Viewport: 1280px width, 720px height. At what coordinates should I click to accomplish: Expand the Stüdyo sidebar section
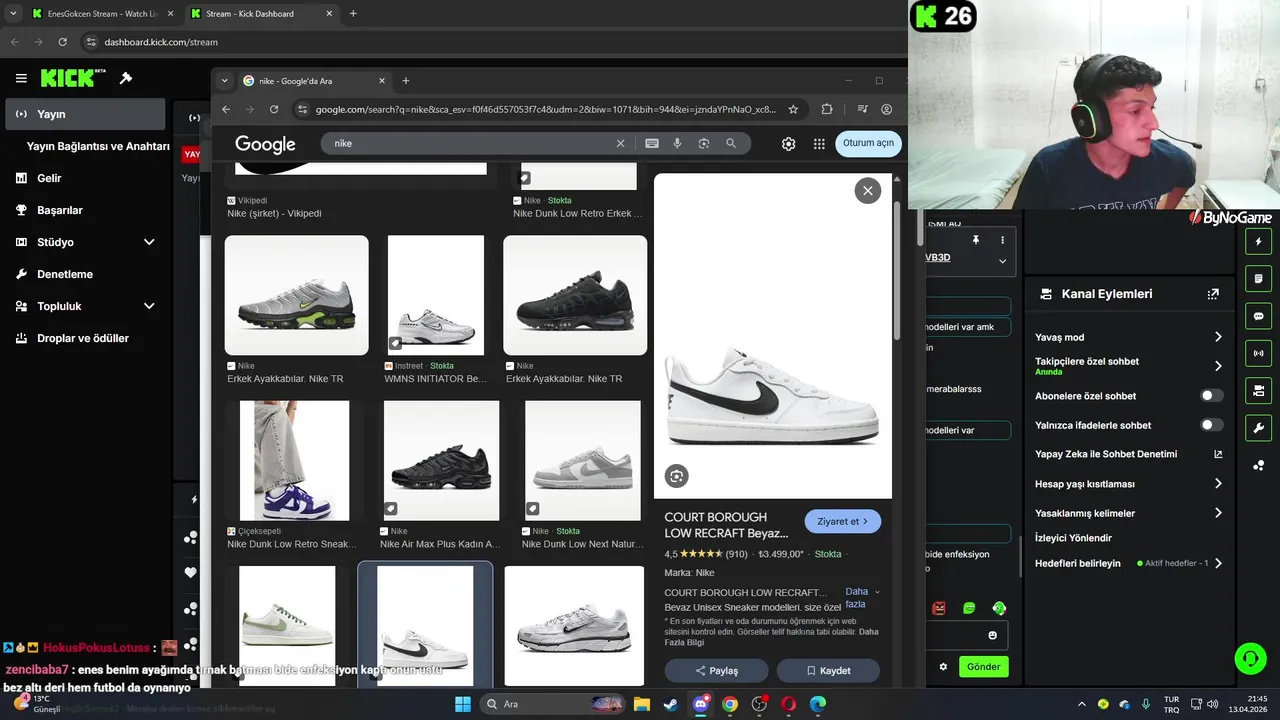(x=149, y=242)
